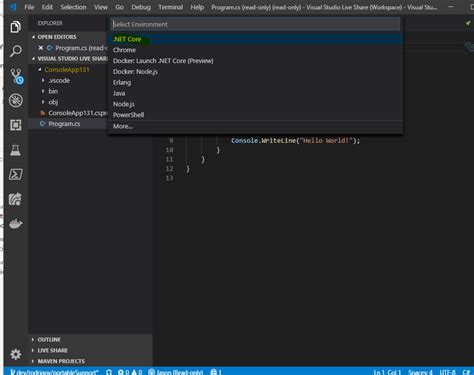This screenshot has width=474, height=375.
Task: Select the Erlang environment
Action: (255, 82)
